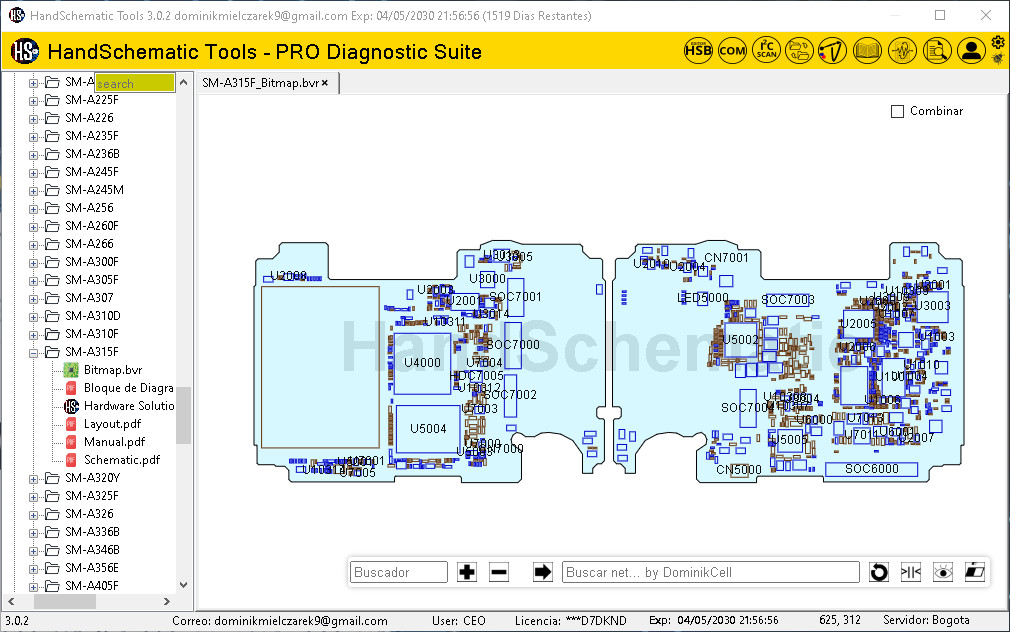Expand the SM-A310D folder
This screenshot has height=632, width=1010.
(33, 316)
